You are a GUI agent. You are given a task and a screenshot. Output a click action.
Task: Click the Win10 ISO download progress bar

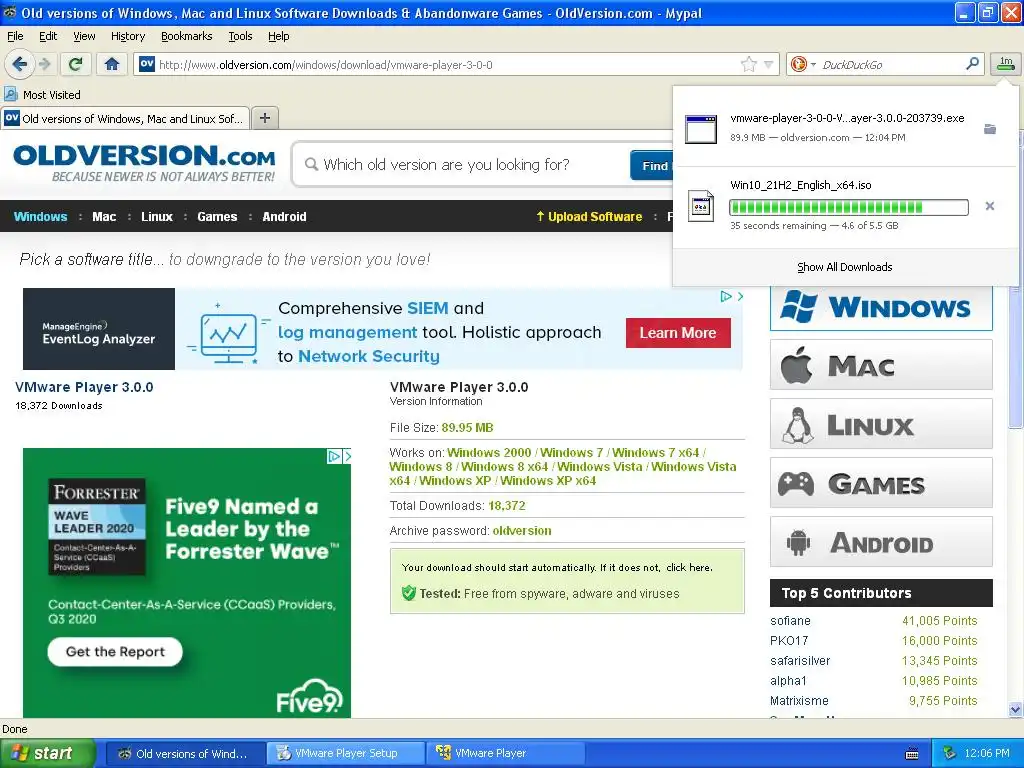tap(848, 208)
